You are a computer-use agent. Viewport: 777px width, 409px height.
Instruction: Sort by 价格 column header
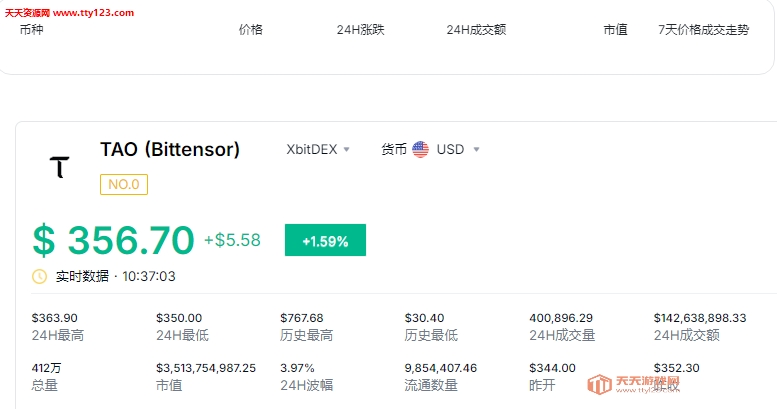coord(251,30)
